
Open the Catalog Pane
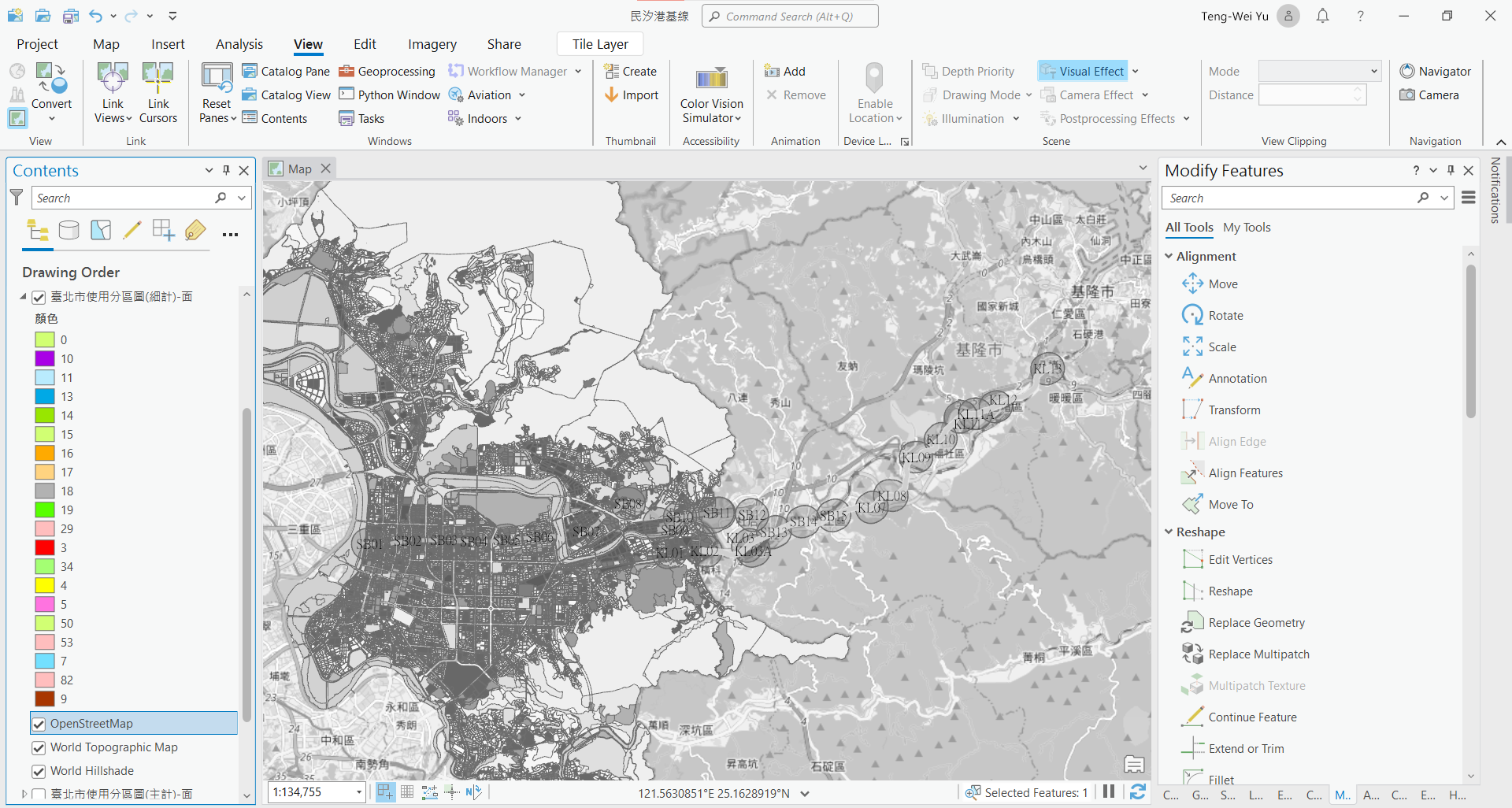tap(285, 71)
